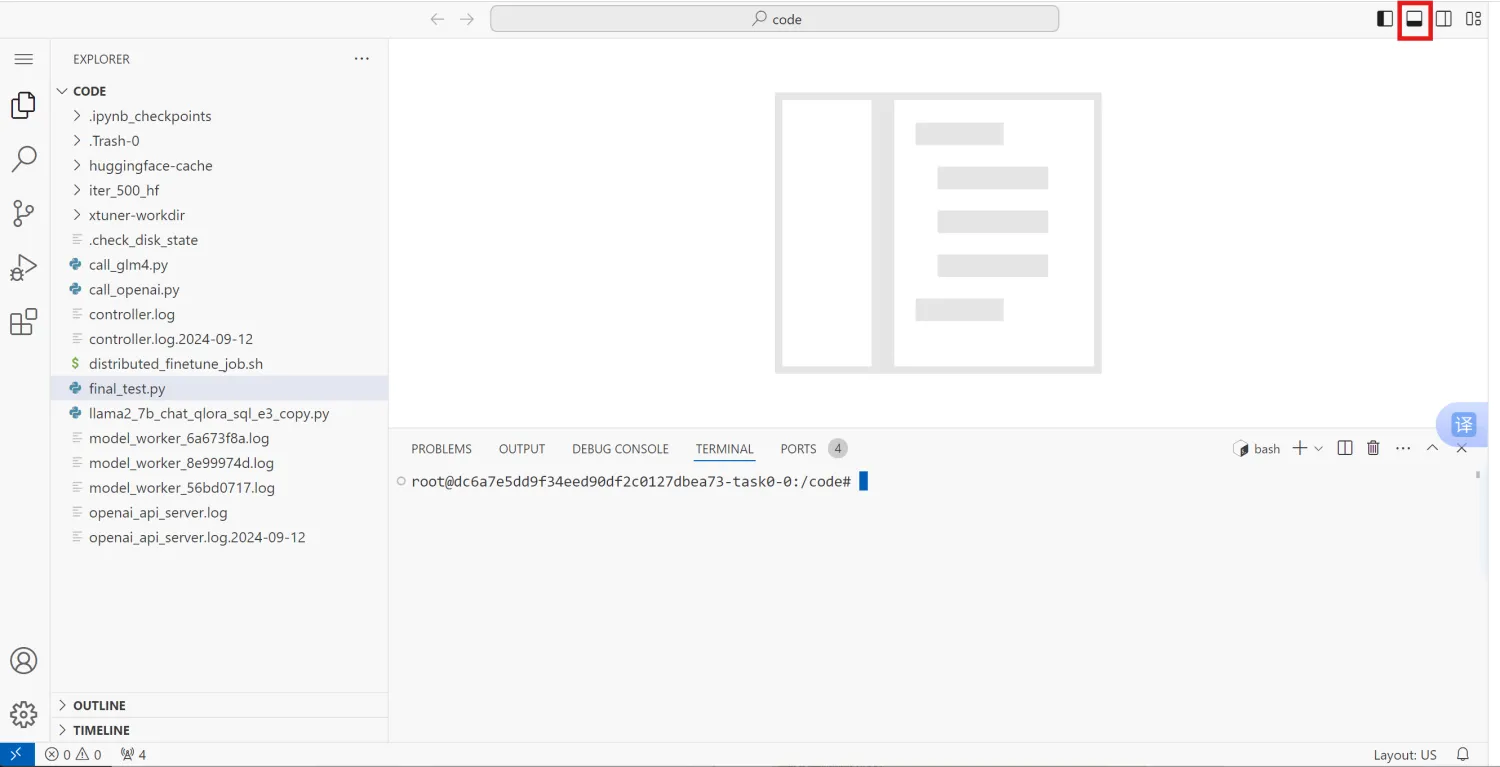Image resolution: width=1500 pixels, height=767 pixels.
Task: Open the Run and Debug view
Action: click(23, 267)
